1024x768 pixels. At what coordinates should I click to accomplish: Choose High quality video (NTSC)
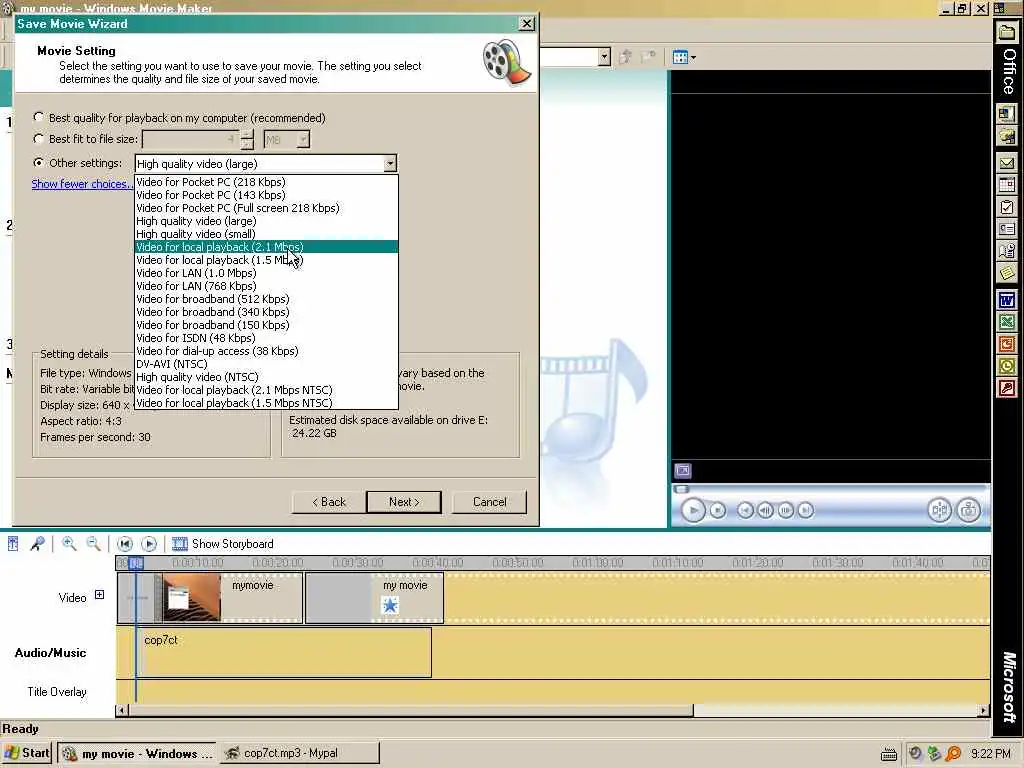coord(266,377)
